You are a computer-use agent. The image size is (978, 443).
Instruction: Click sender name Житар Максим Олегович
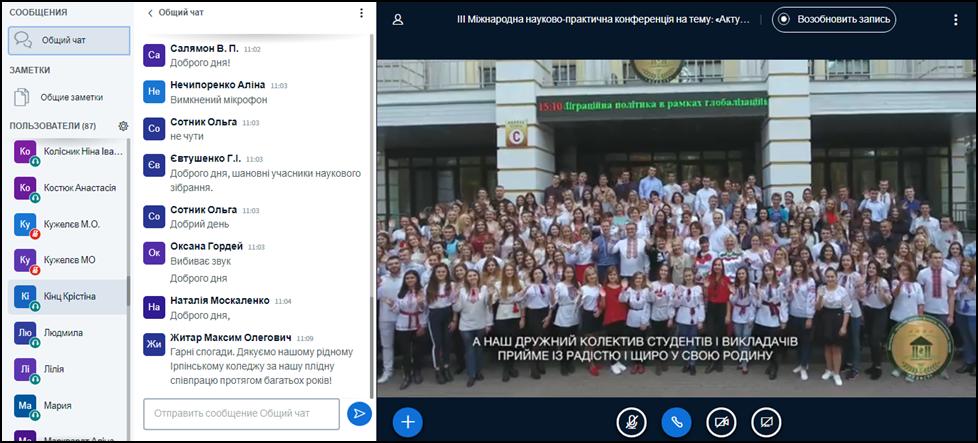point(231,338)
